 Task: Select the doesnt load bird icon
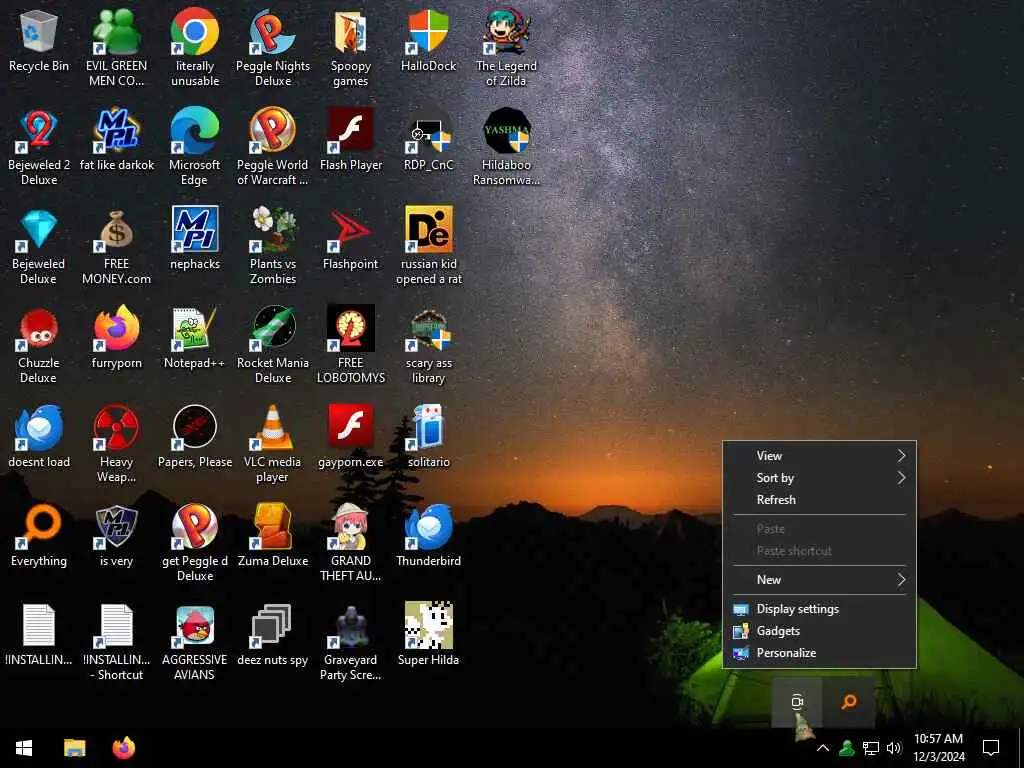point(39,437)
